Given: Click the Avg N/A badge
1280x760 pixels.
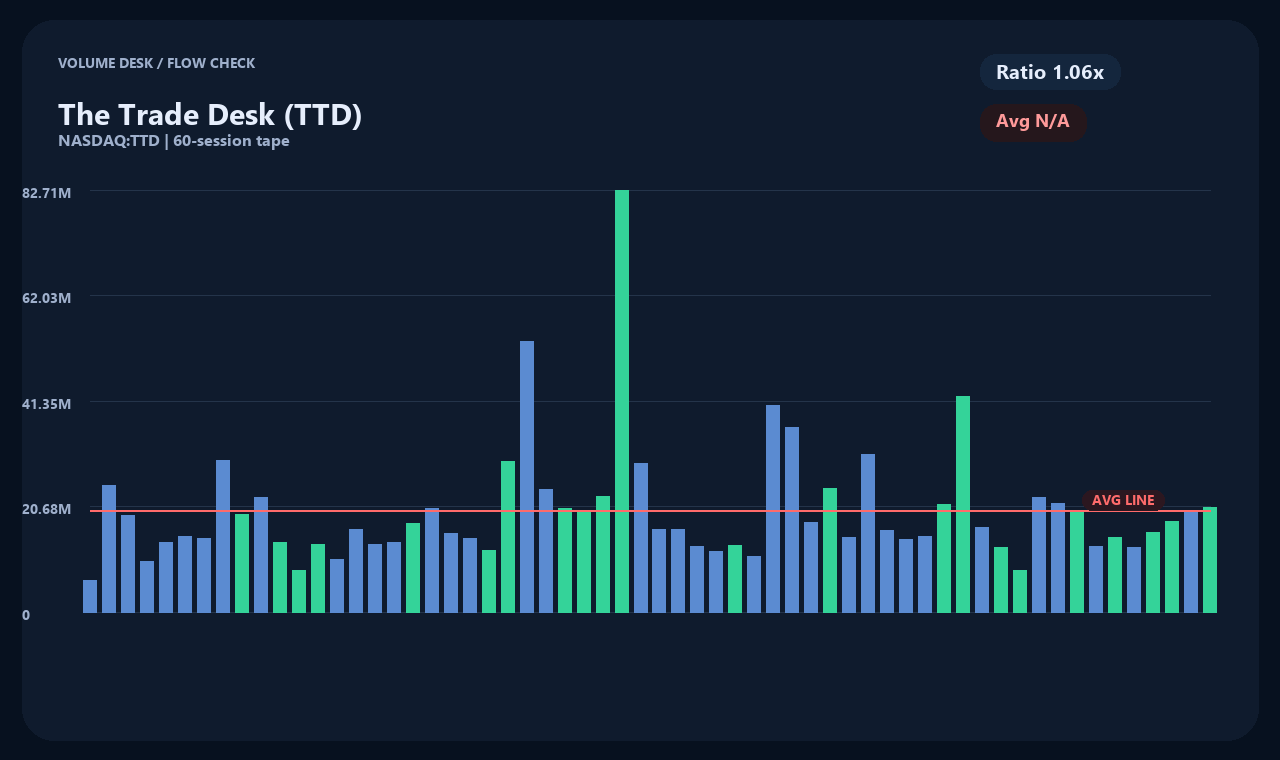Looking at the screenshot, I should 1033,121.
